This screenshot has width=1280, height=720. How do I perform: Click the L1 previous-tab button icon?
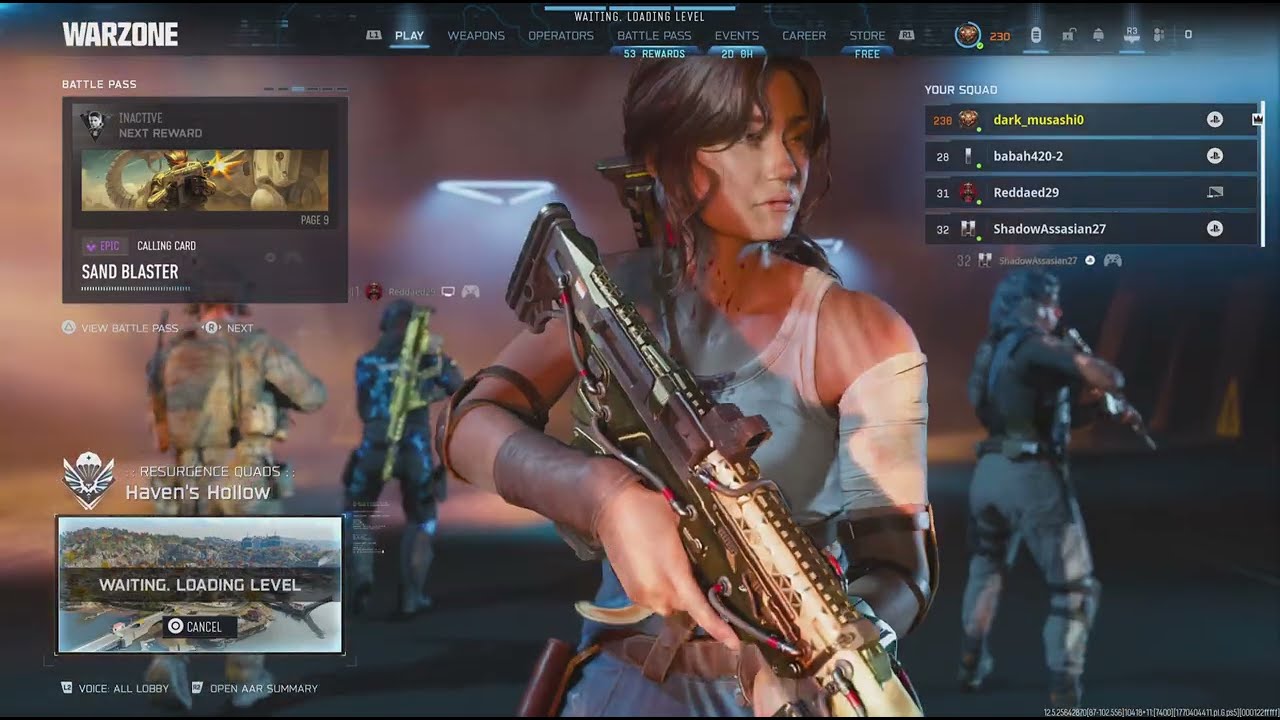tap(374, 35)
